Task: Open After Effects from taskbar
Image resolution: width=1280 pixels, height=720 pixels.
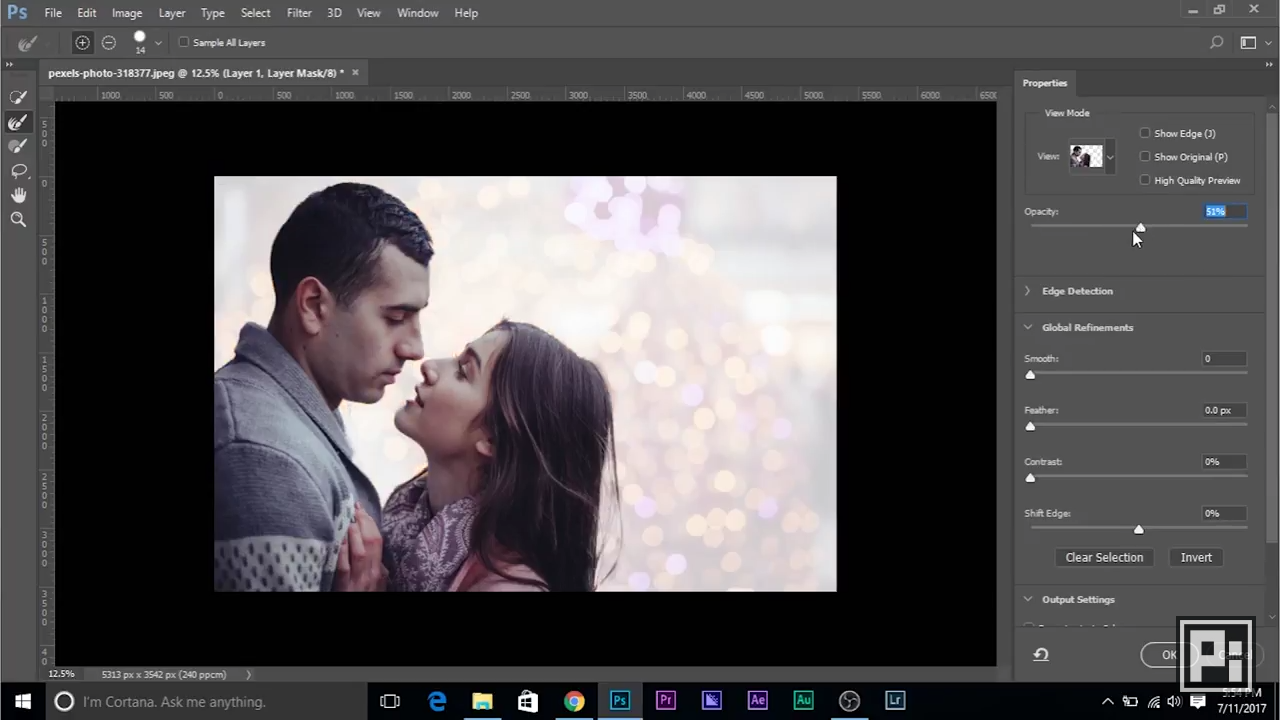Action: tap(757, 701)
